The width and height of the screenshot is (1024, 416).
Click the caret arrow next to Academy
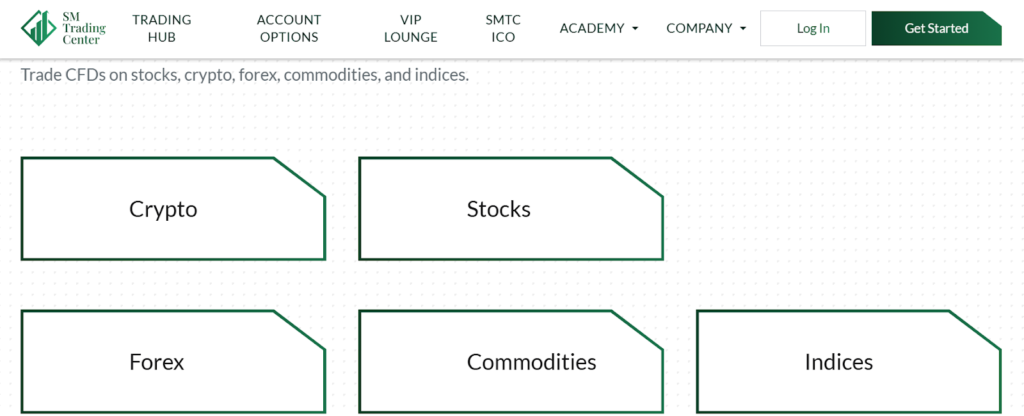click(x=635, y=29)
